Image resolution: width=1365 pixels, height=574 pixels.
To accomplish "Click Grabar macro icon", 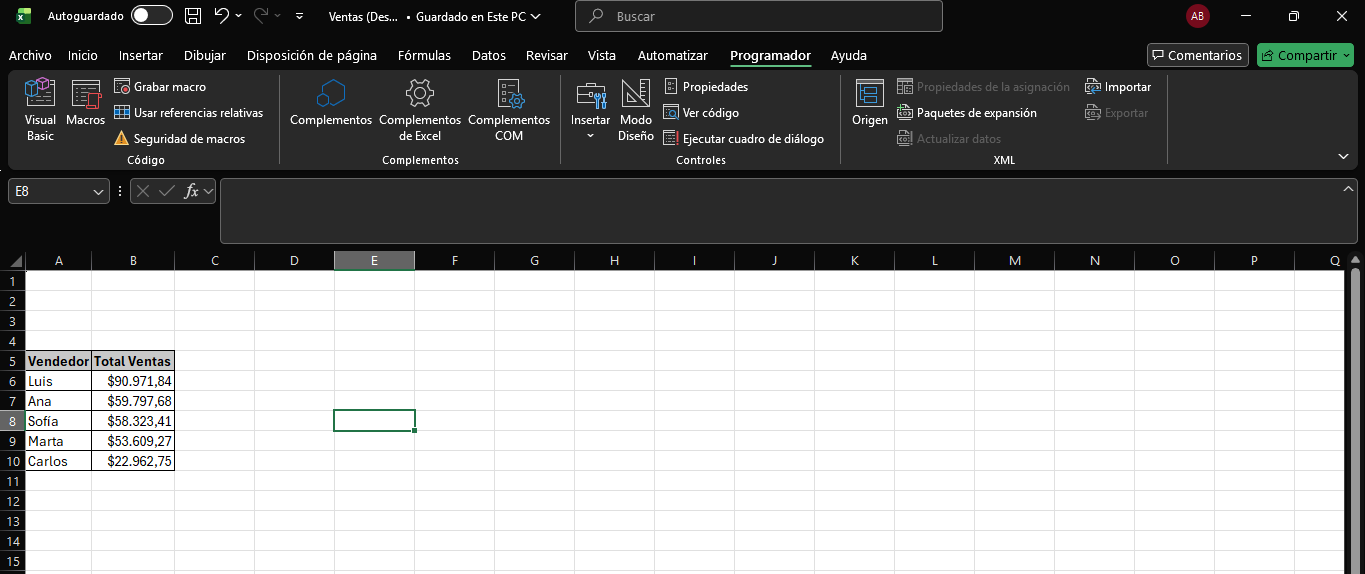I will pyautogui.click(x=122, y=87).
